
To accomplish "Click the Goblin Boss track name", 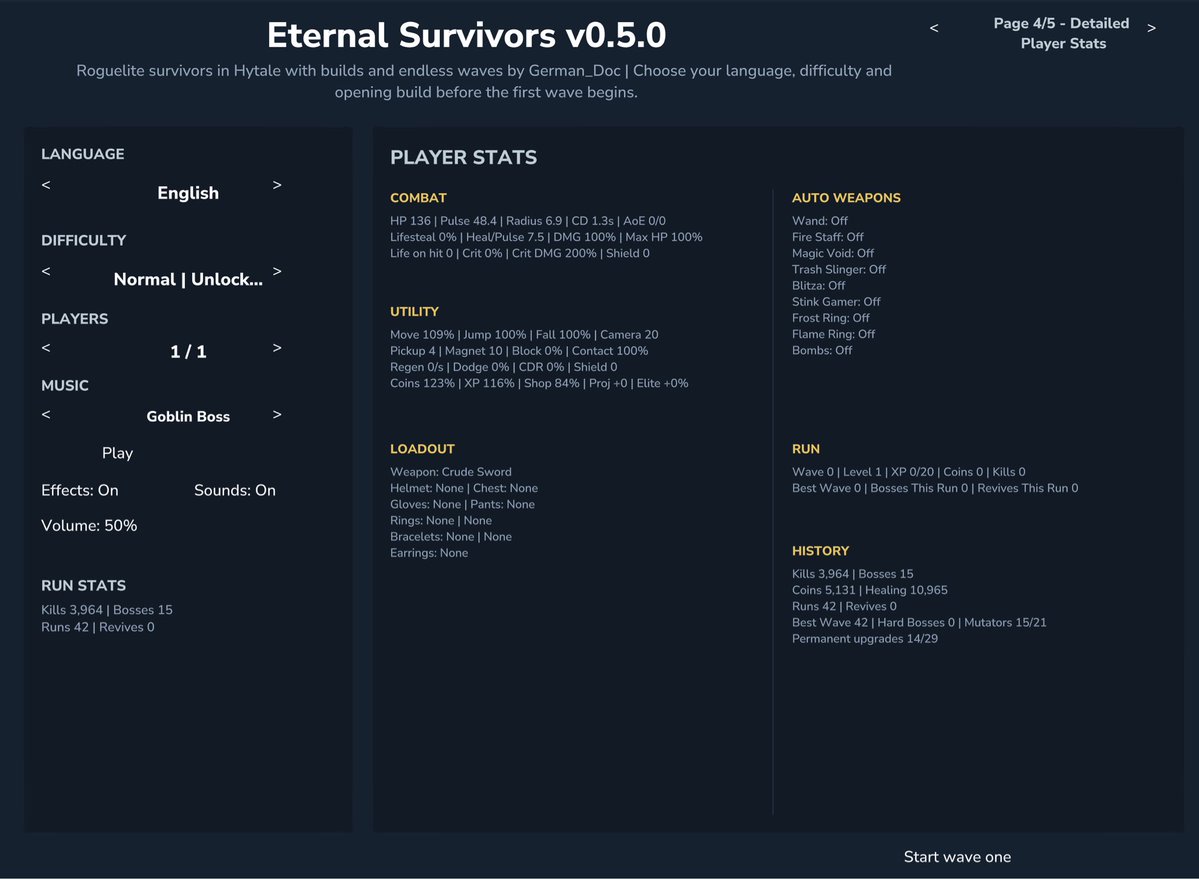I will click(x=188, y=417).
